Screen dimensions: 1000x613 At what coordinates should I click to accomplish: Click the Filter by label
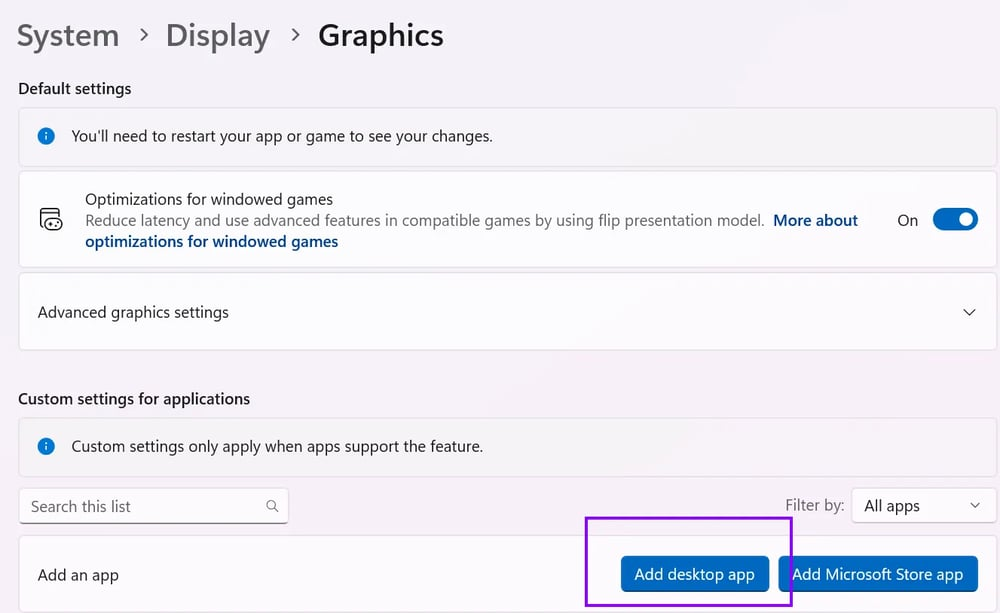point(814,505)
